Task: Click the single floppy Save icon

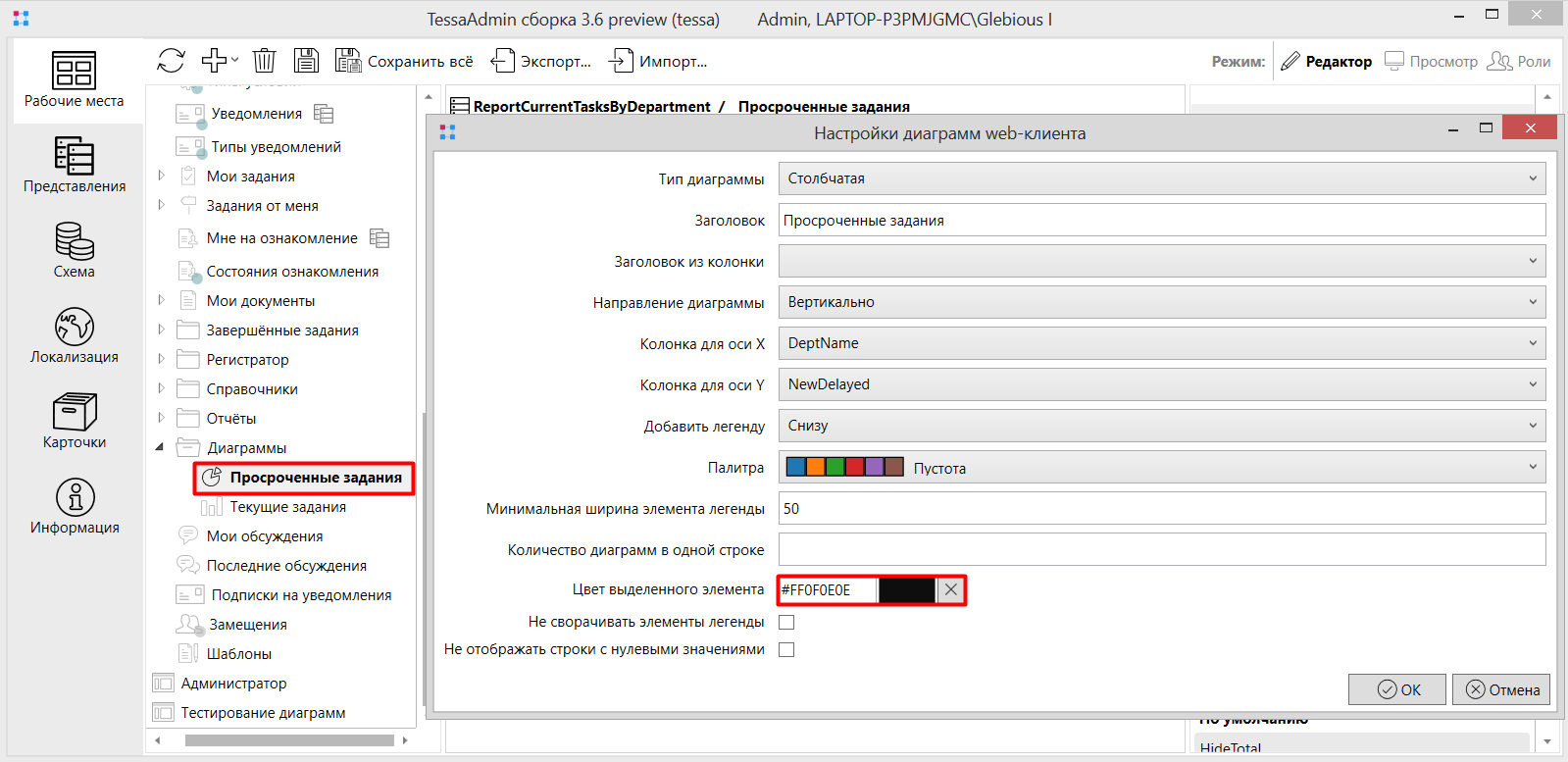Action: click(x=306, y=61)
